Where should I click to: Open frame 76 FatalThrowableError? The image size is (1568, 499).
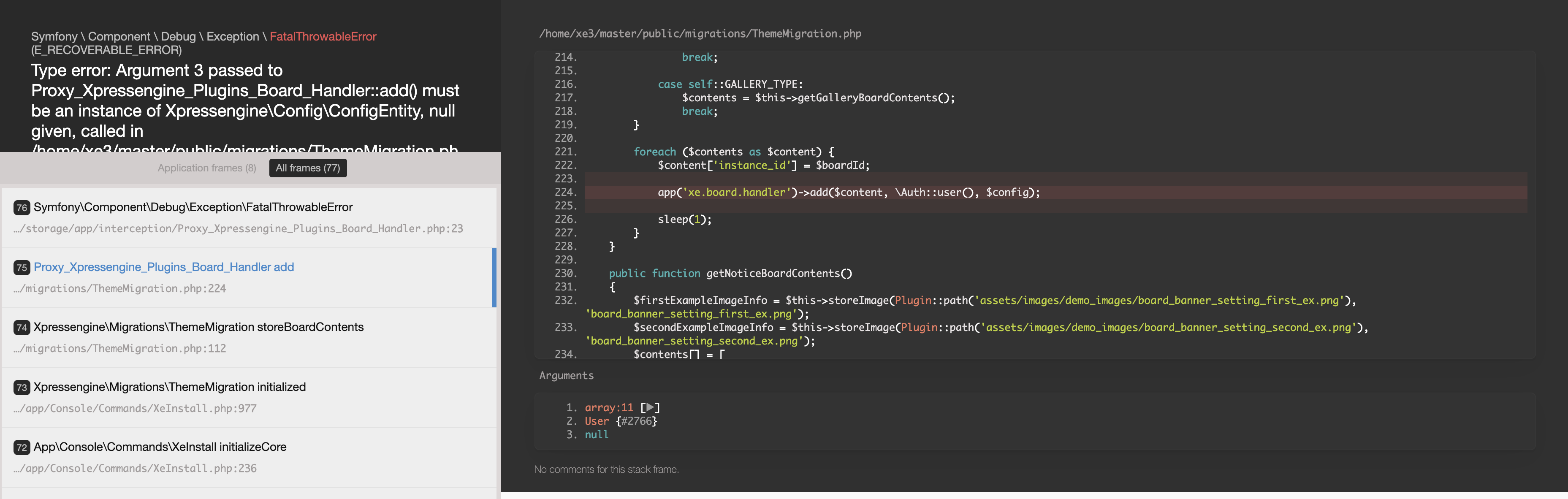pos(248,217)
